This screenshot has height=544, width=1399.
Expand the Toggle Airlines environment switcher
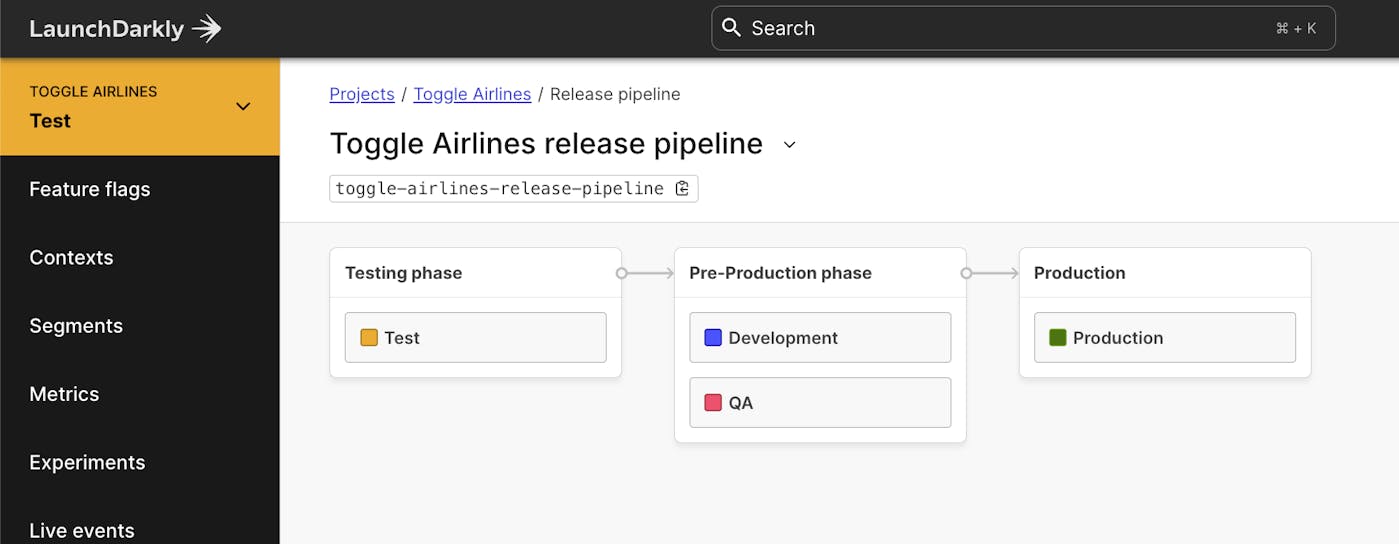pyautogui.click(x=243, y=106)
